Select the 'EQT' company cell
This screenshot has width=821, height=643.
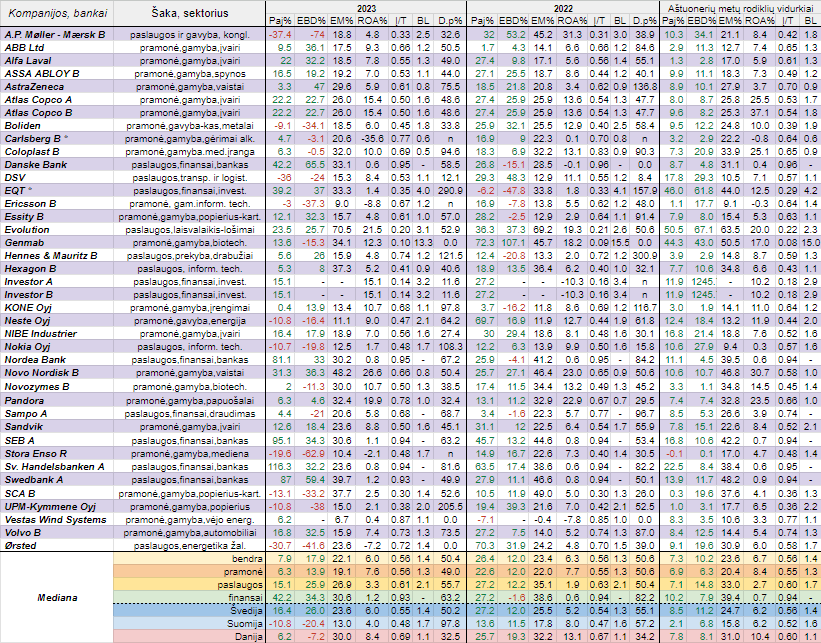(57, 191)
